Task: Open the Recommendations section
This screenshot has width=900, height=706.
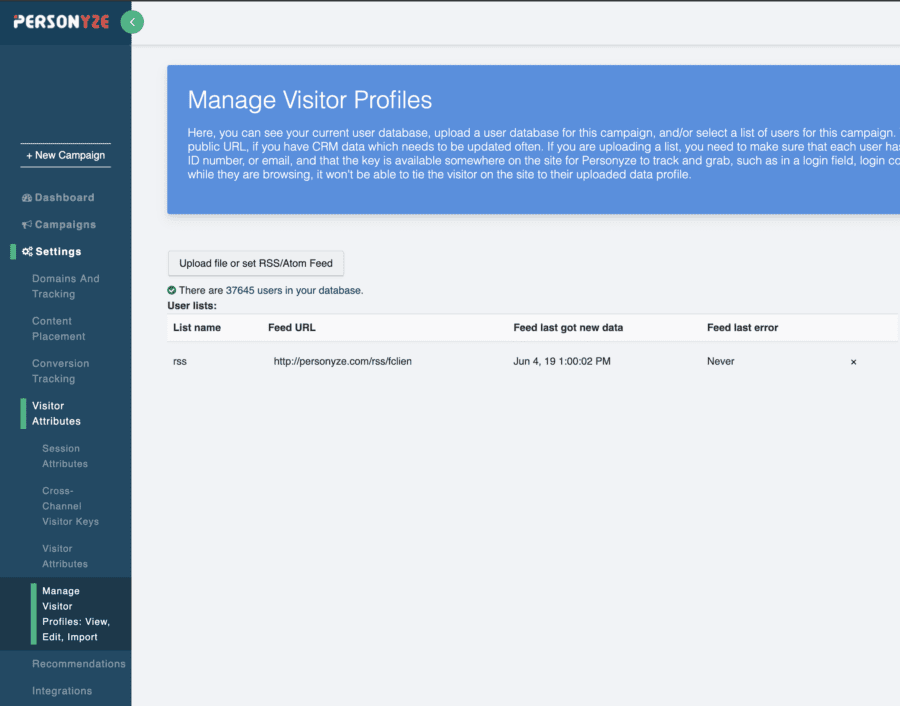Action: pyautogui.click(x=78, y=663)
